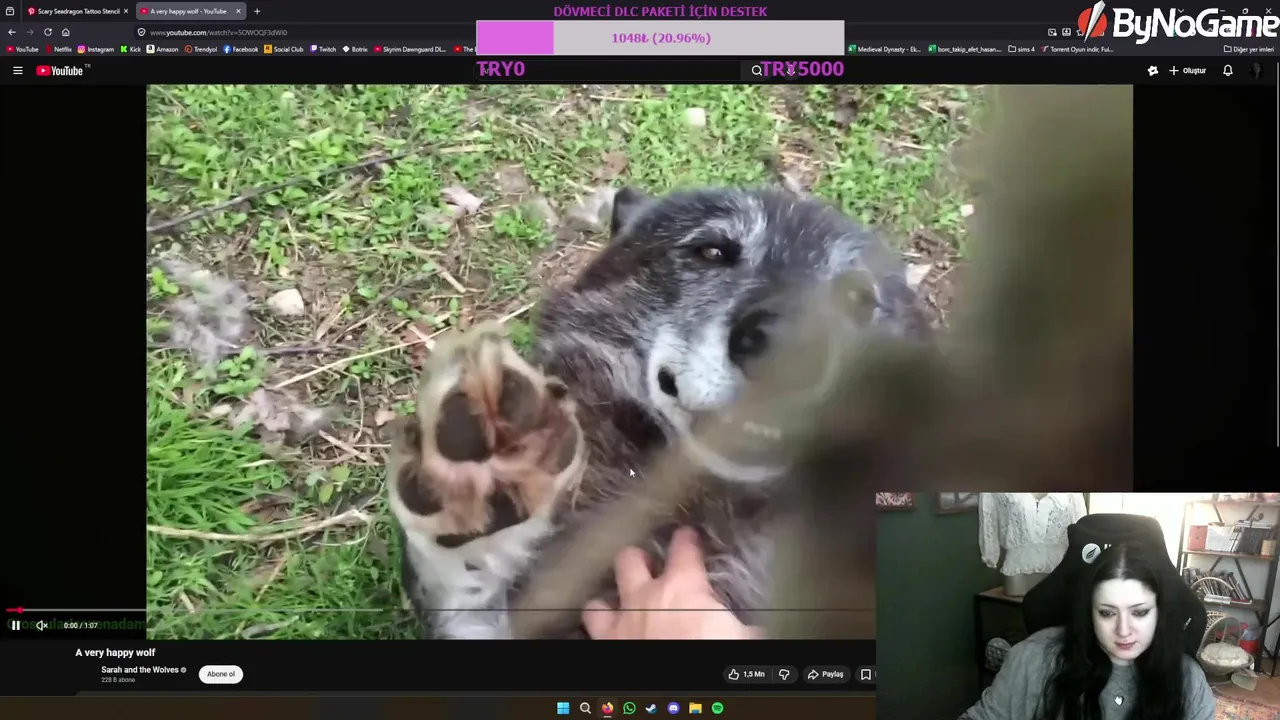Click the browser home button
The height and width of the screenshot is (720, 1280).
point(65,32)
